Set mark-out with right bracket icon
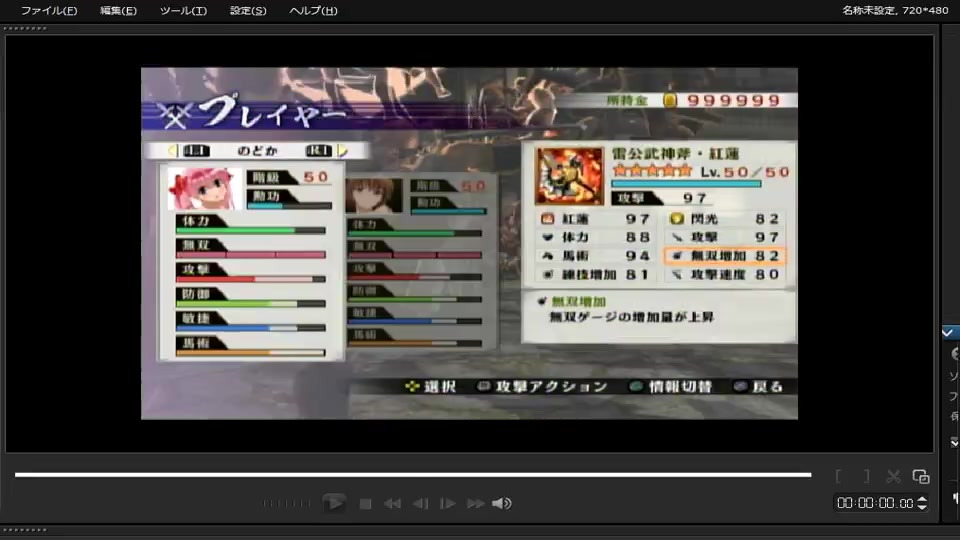The height and width of the screenshot is (540, 960). point(866,476)
